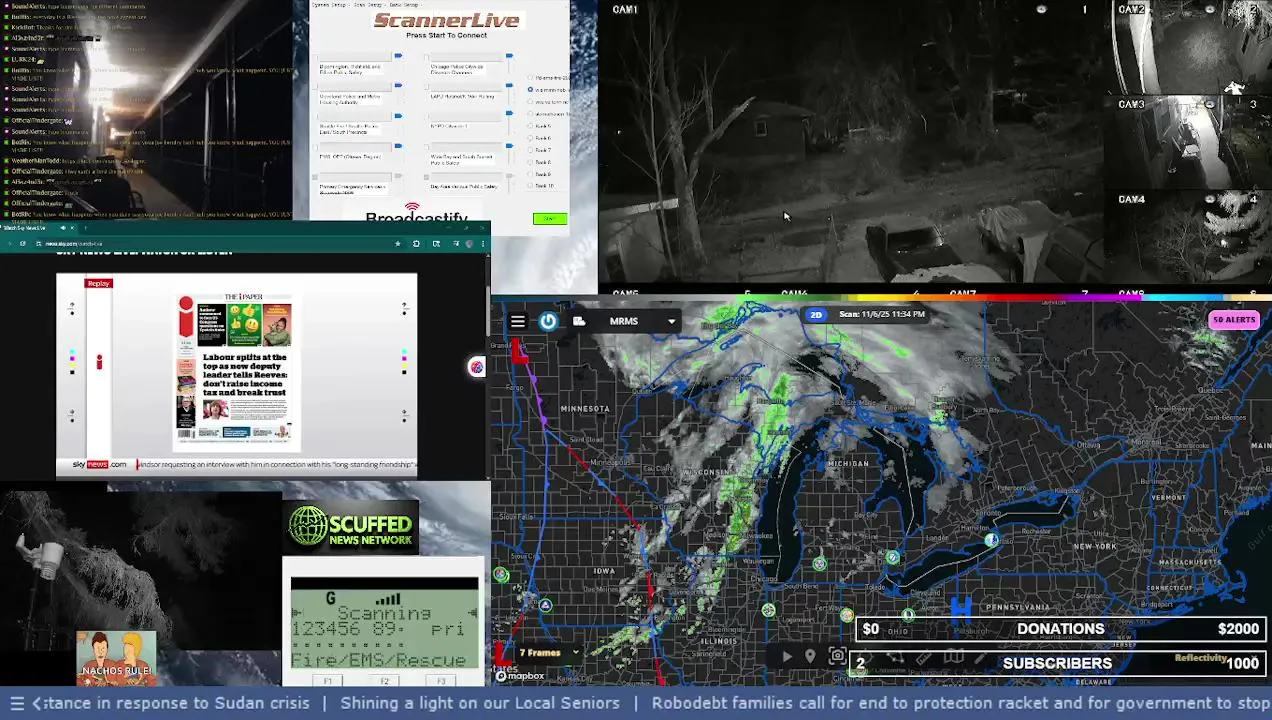The width and height of the screenshot is (1272, 720).
Task: Check the Cleveland Police and Metro Housing checkbox
Action: (x=315, y=87)
